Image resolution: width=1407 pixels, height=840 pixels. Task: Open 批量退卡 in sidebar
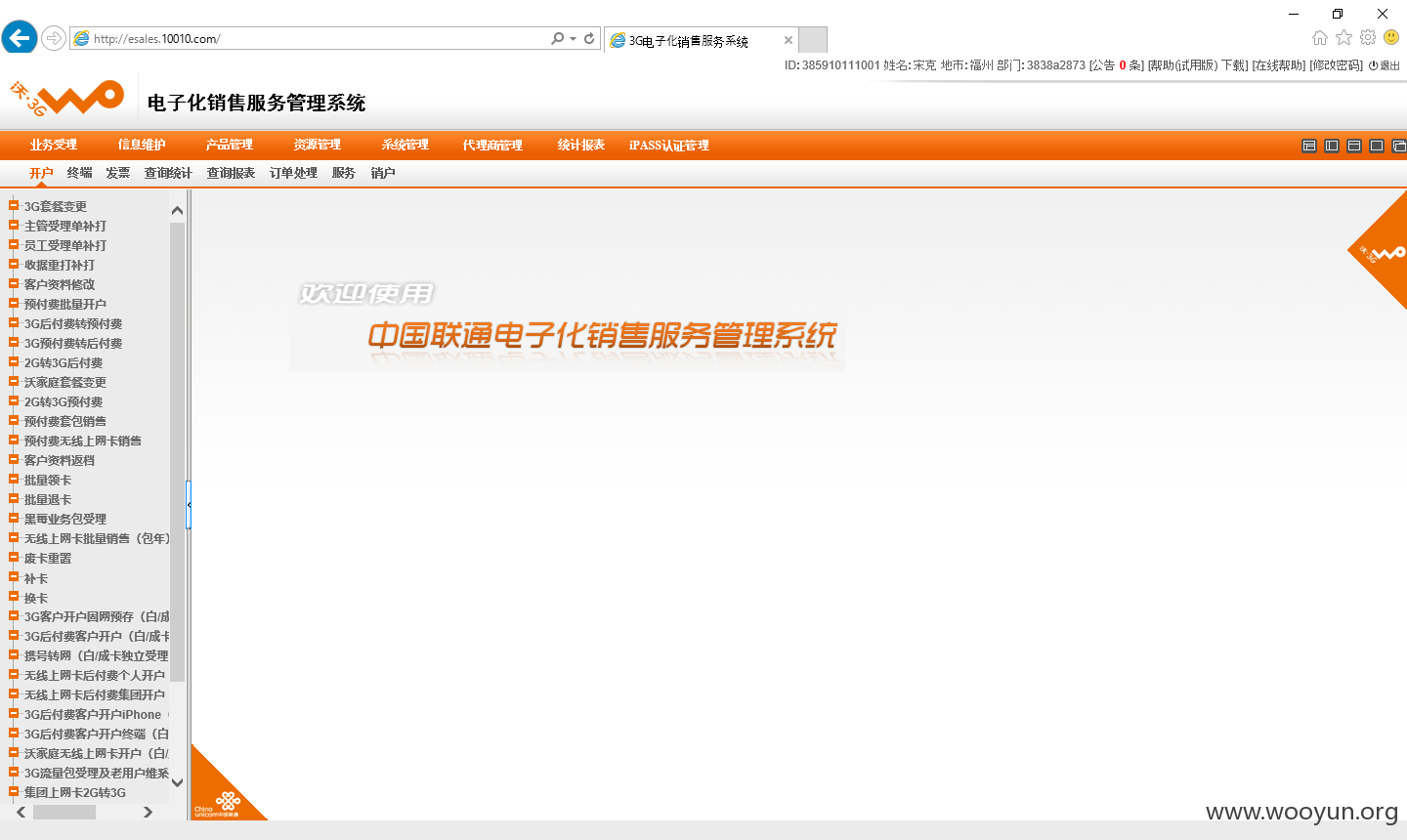48,499
